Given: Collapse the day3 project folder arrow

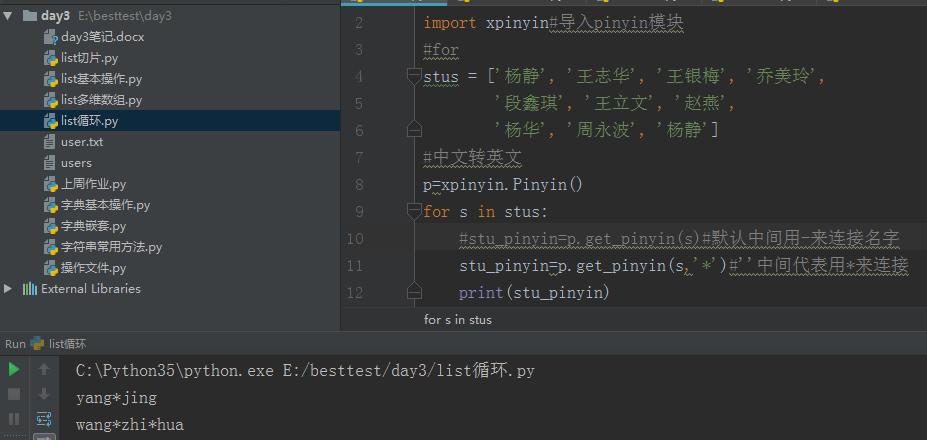Looking at the screenshot, I should click(x=8, y=16).
